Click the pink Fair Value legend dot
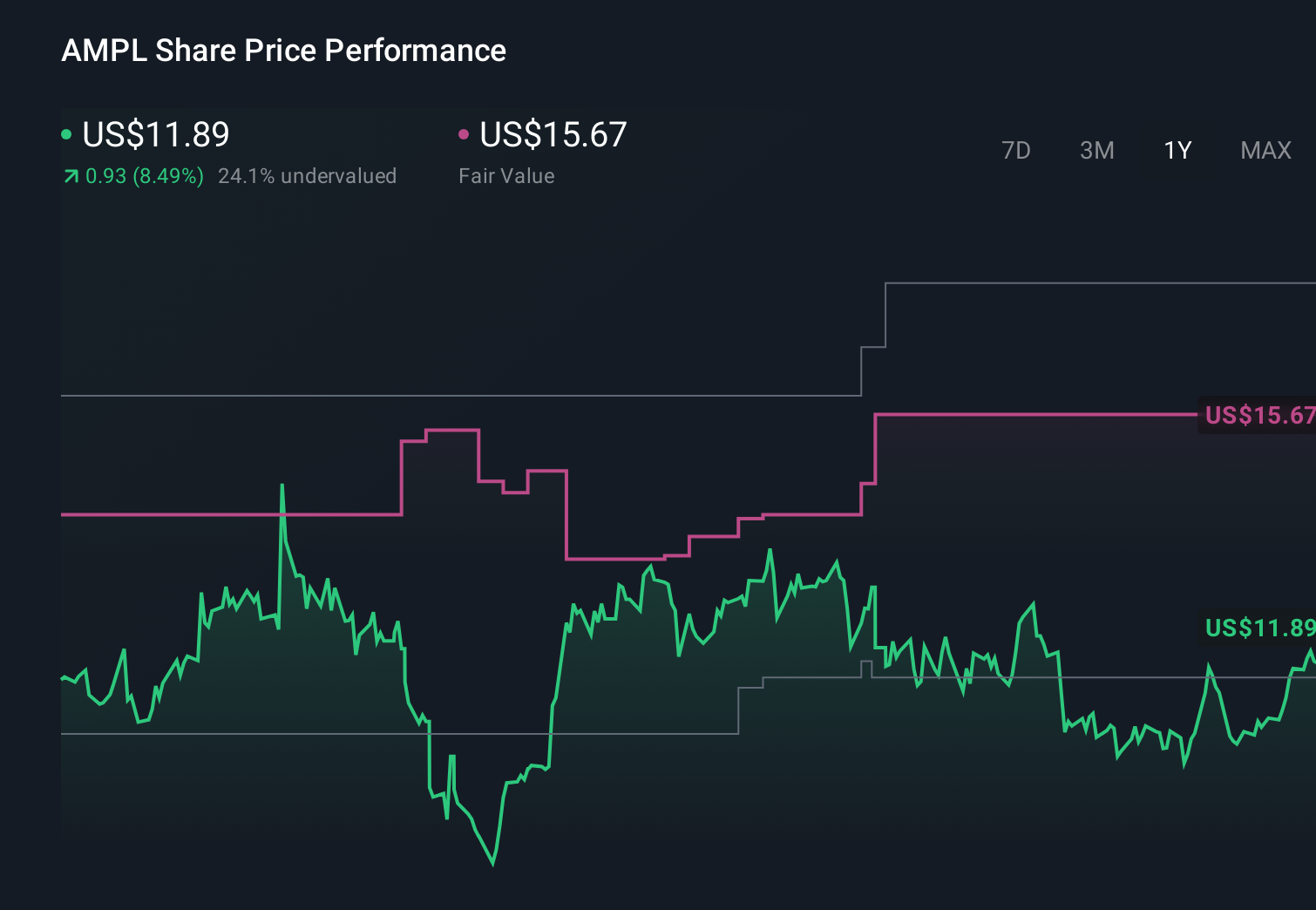 tap(464, 133)
